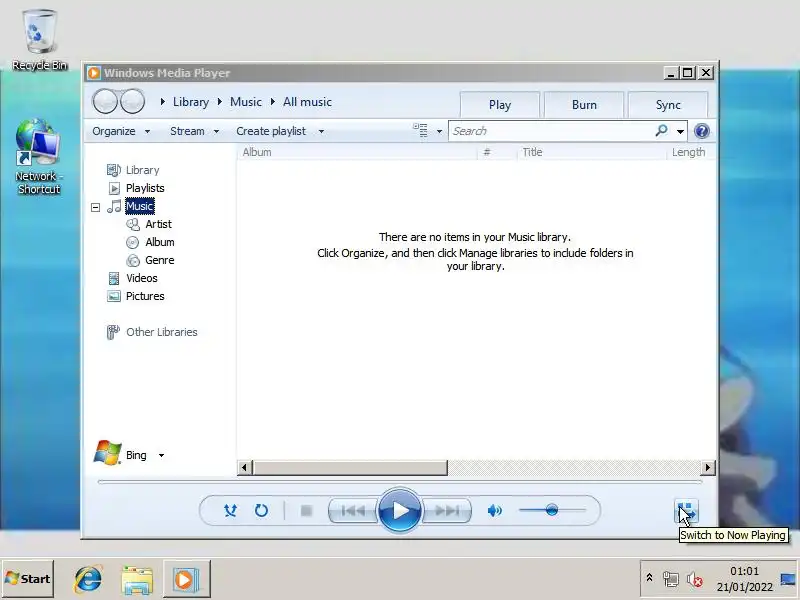
Task: Click All music in the breadcrumb
Action: (307, 102)
